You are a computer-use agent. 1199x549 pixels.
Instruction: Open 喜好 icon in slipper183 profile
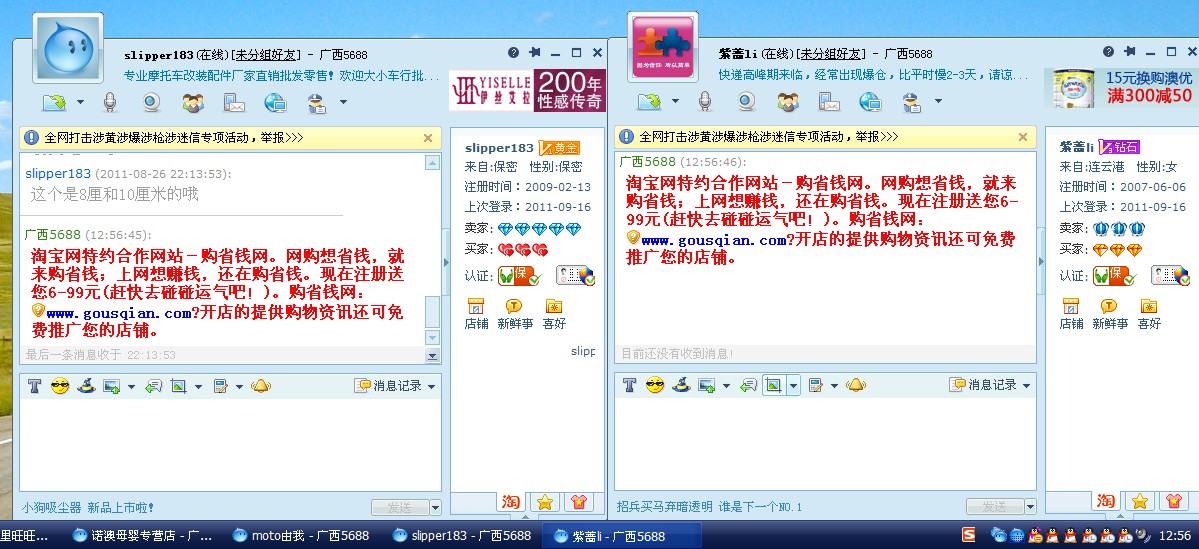[x=554, y=314]
